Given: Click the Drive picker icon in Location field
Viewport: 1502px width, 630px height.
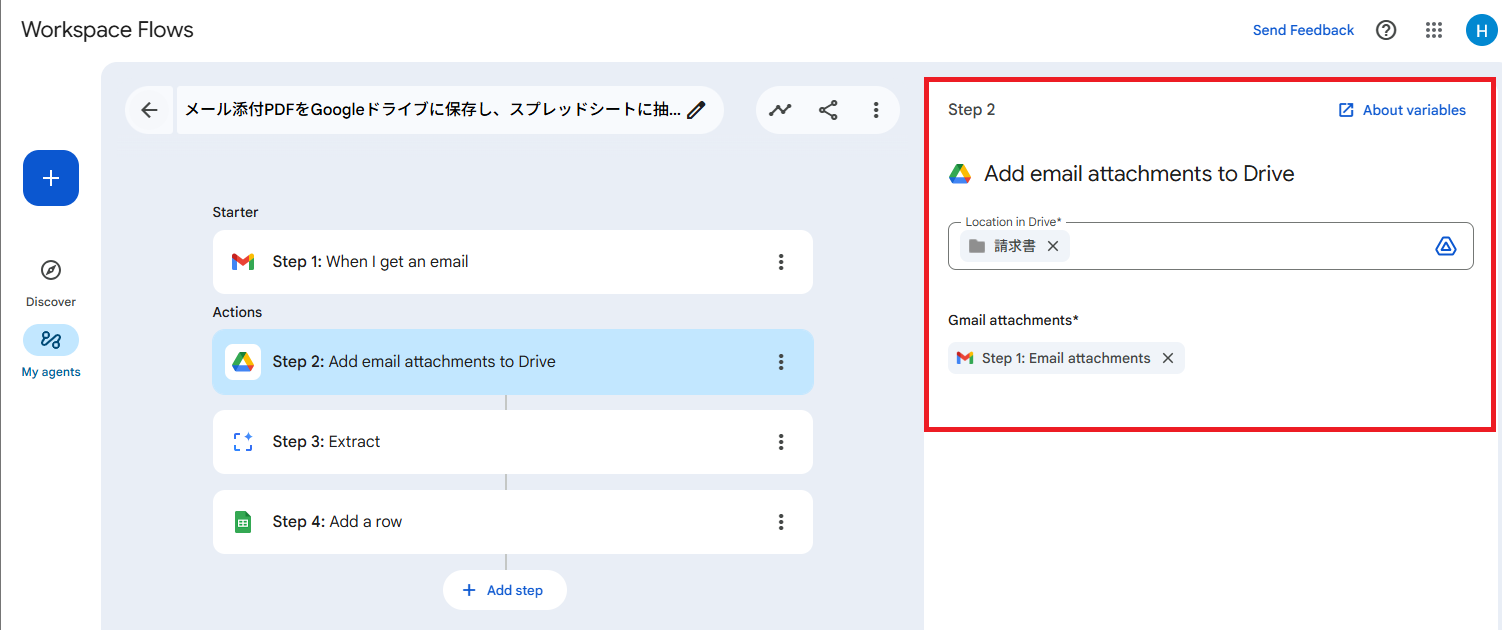Looking at the screenshot, I should pos(1445,246).
